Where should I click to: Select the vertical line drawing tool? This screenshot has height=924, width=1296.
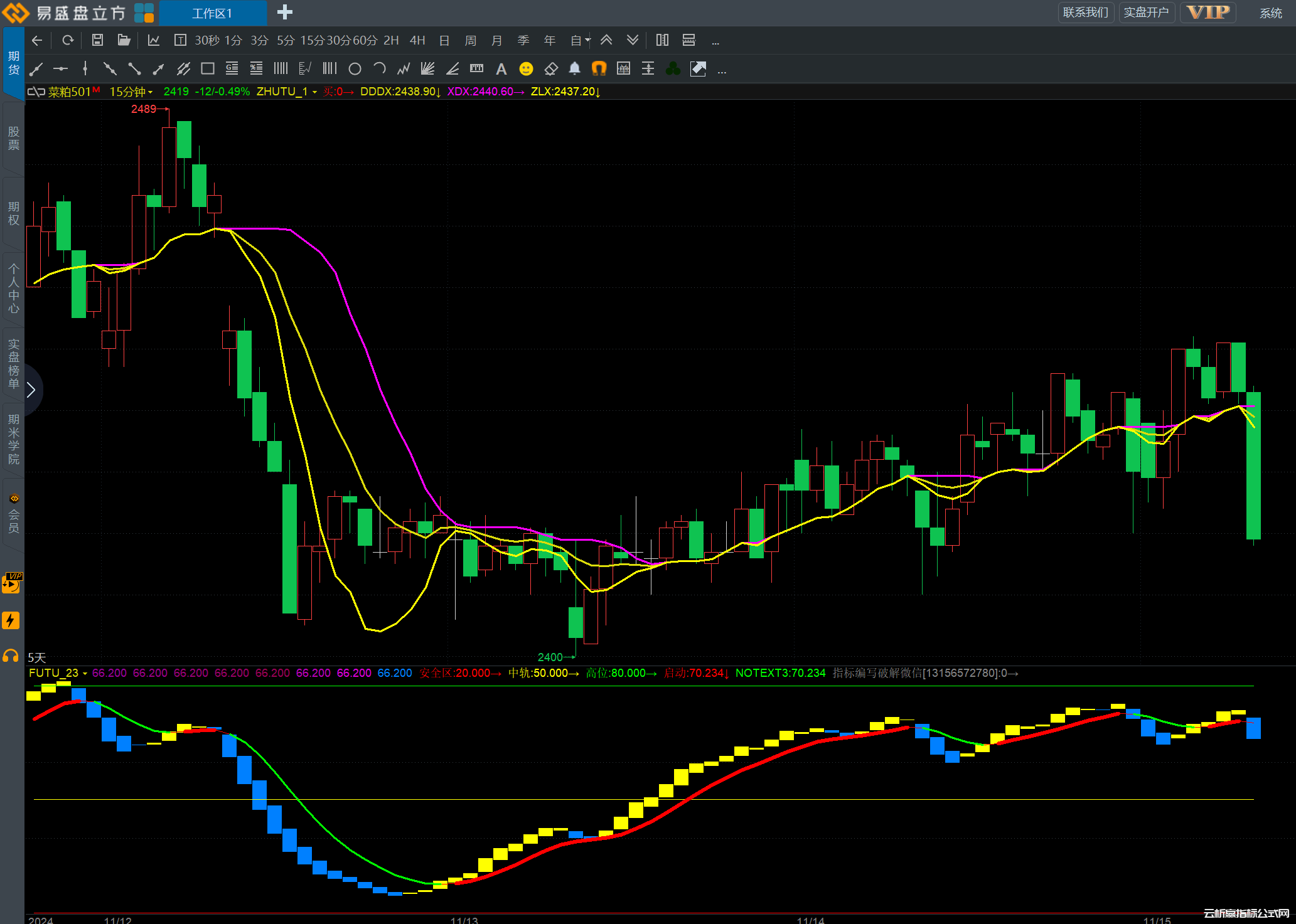pyautogui.click(x=85, y=69)
